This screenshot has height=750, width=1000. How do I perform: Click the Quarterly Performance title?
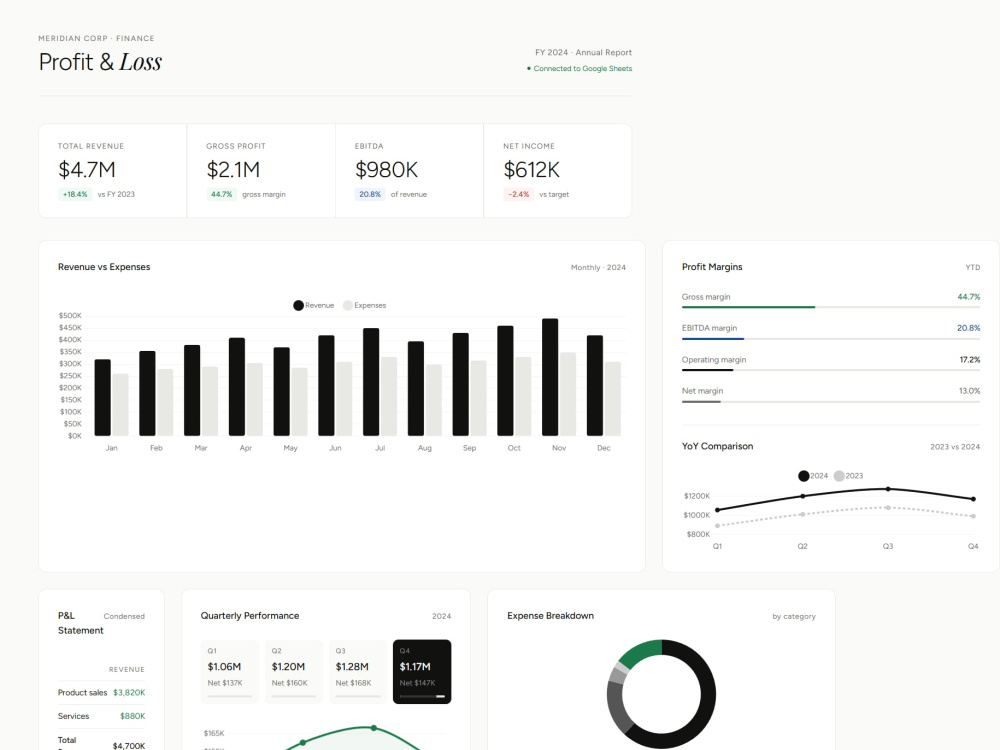[x=250, y=615]
